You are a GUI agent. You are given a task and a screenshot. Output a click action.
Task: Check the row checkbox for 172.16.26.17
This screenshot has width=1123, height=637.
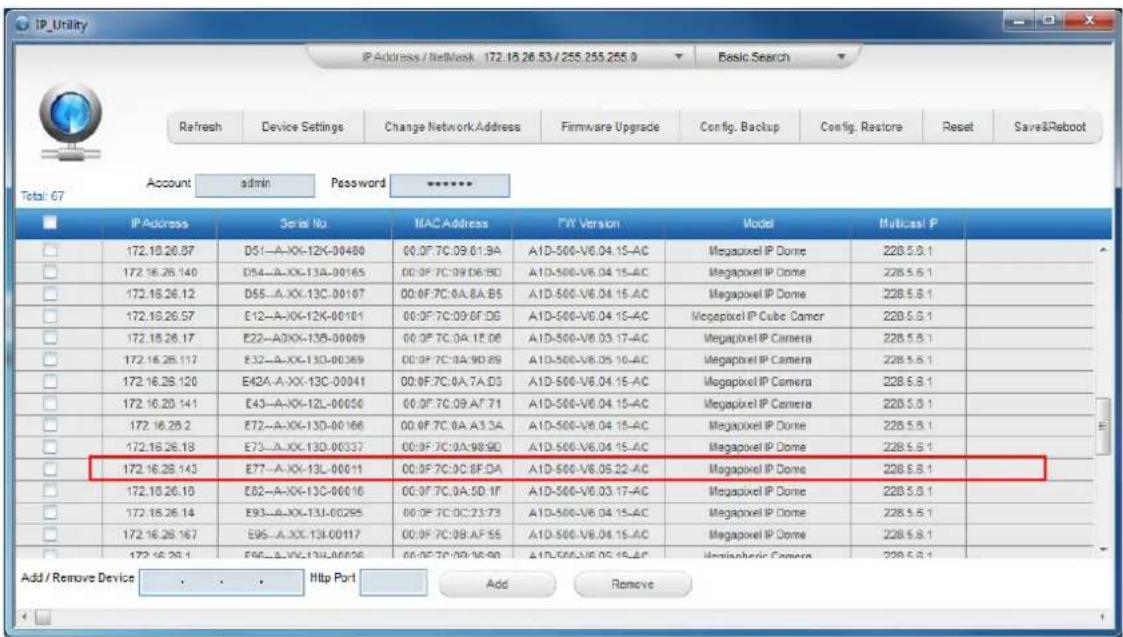pos(49,337)
